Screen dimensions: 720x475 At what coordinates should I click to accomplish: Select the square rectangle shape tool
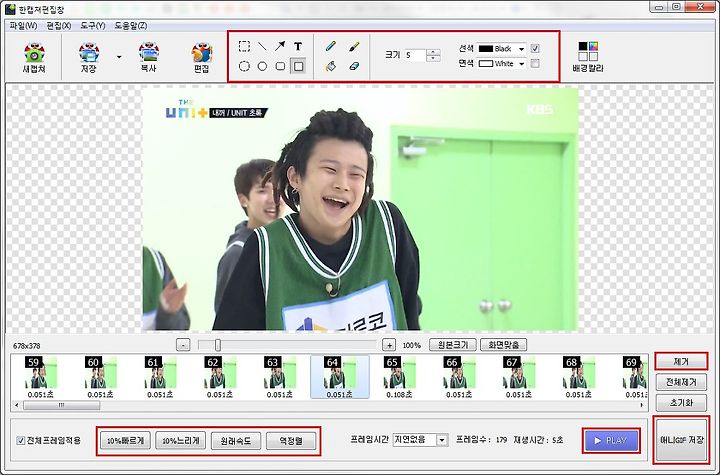[298, 66]
